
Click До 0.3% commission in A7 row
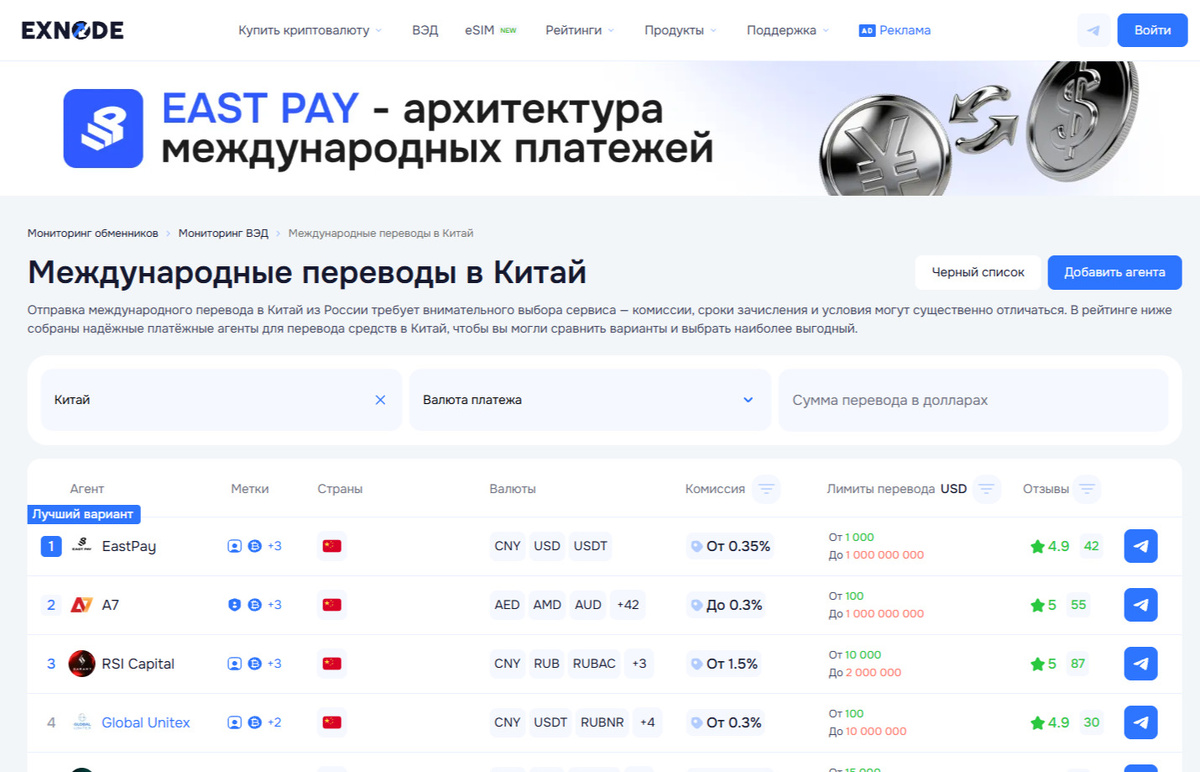tap(734, 605)
